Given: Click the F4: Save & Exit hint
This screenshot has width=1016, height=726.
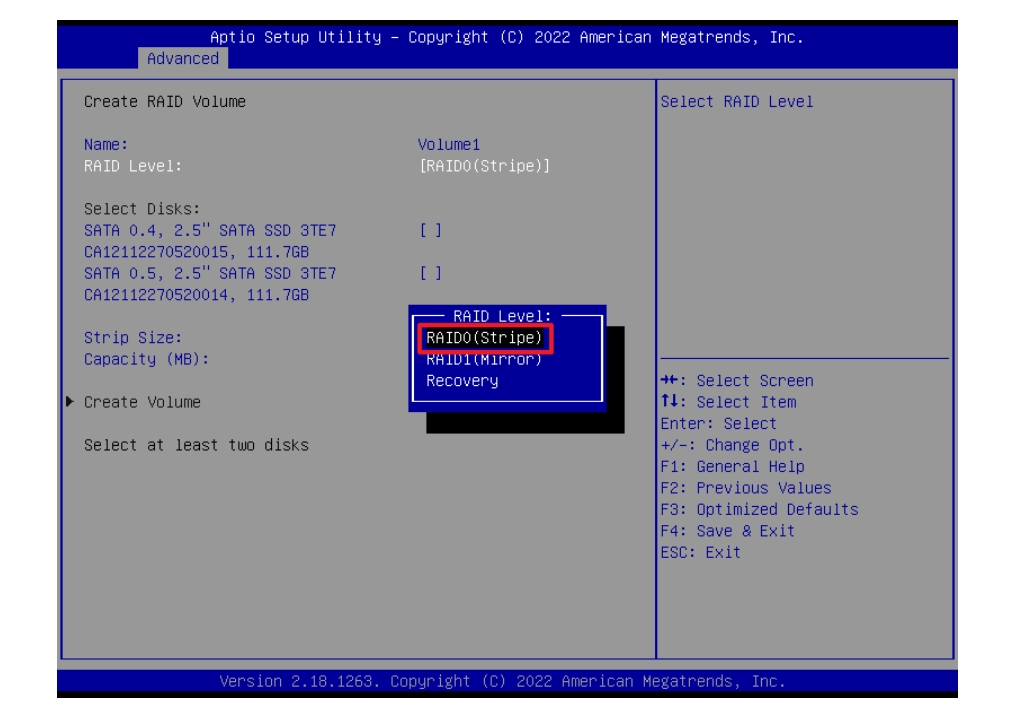Looking at the screenshot, I should tap(727, 531).
